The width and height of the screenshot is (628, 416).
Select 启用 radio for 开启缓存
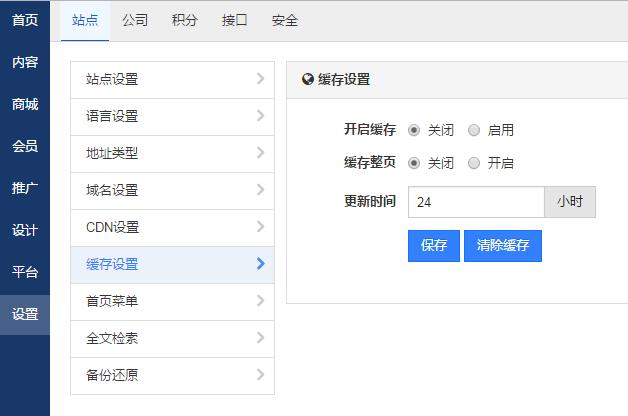click(474, 130)
